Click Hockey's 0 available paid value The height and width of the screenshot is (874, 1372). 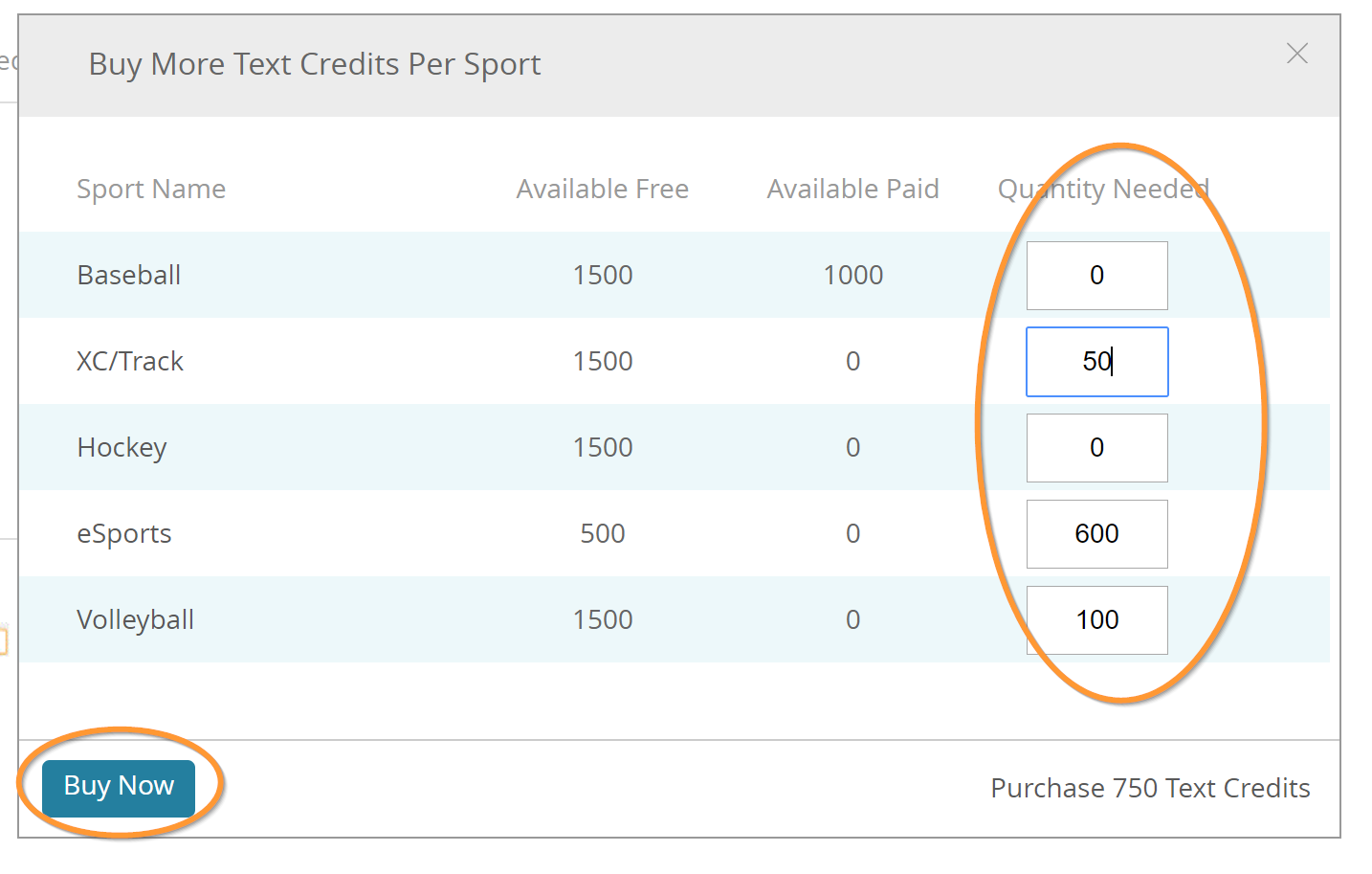tap(853, 448)
